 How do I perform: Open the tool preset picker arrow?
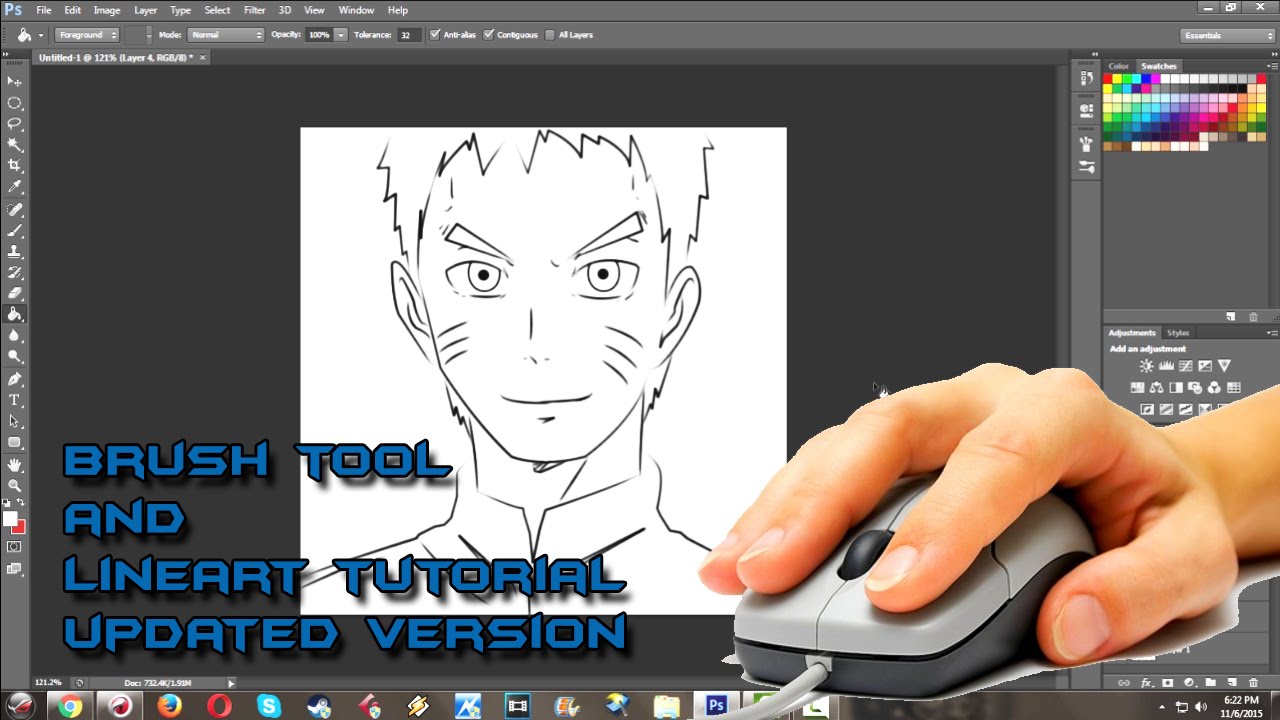click(x=41, y=35)
